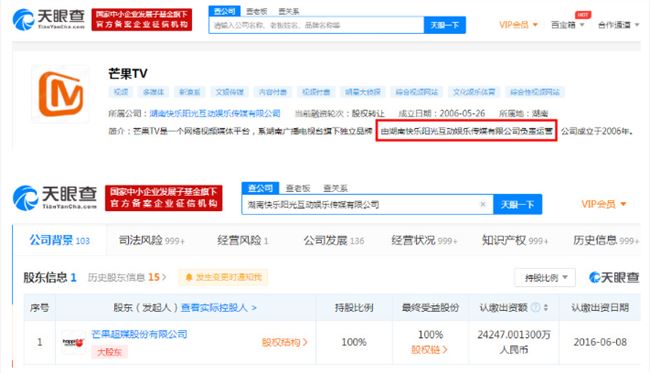650x373 pixels.
Task: Click 天眼一下 button beside the filled search box
Action: pos(517,204)
